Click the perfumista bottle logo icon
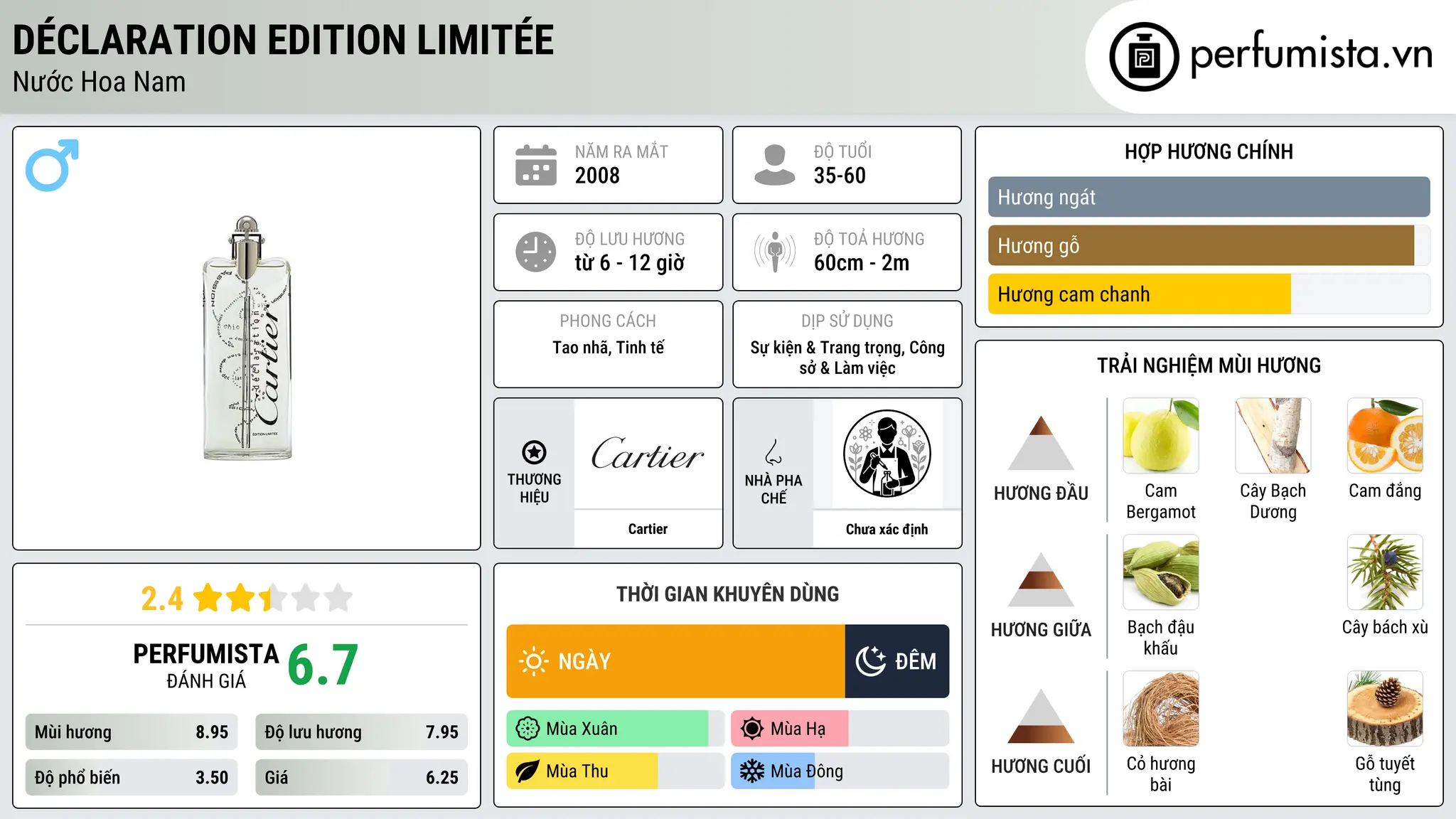The image size is (1456, 819). (x=1144, y=57)
